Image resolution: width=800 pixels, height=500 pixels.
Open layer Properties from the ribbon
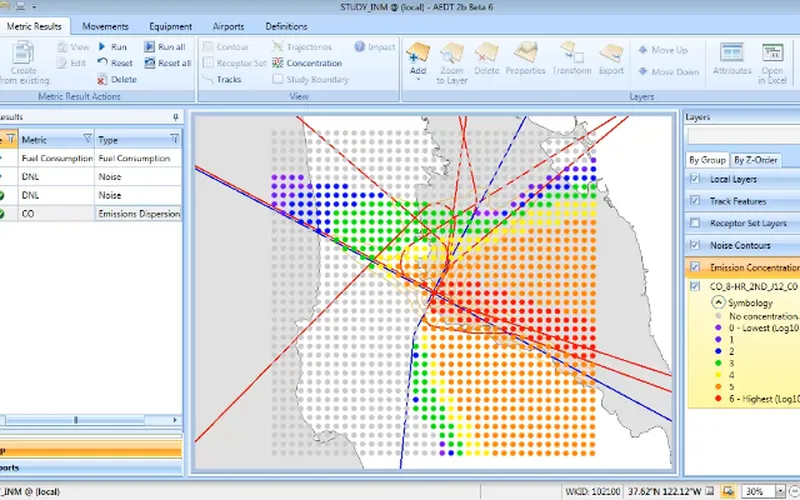click(525, 56)
